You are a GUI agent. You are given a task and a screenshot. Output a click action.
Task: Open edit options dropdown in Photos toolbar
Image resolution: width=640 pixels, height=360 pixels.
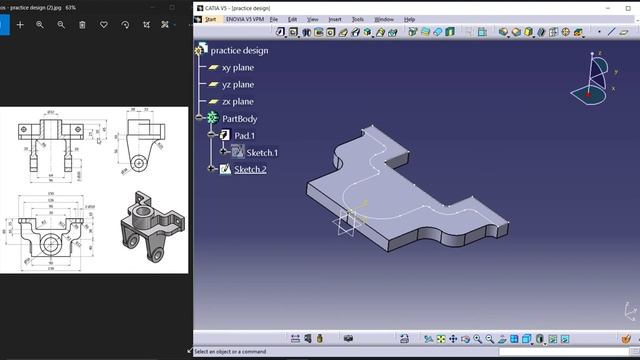pos(175,25)
